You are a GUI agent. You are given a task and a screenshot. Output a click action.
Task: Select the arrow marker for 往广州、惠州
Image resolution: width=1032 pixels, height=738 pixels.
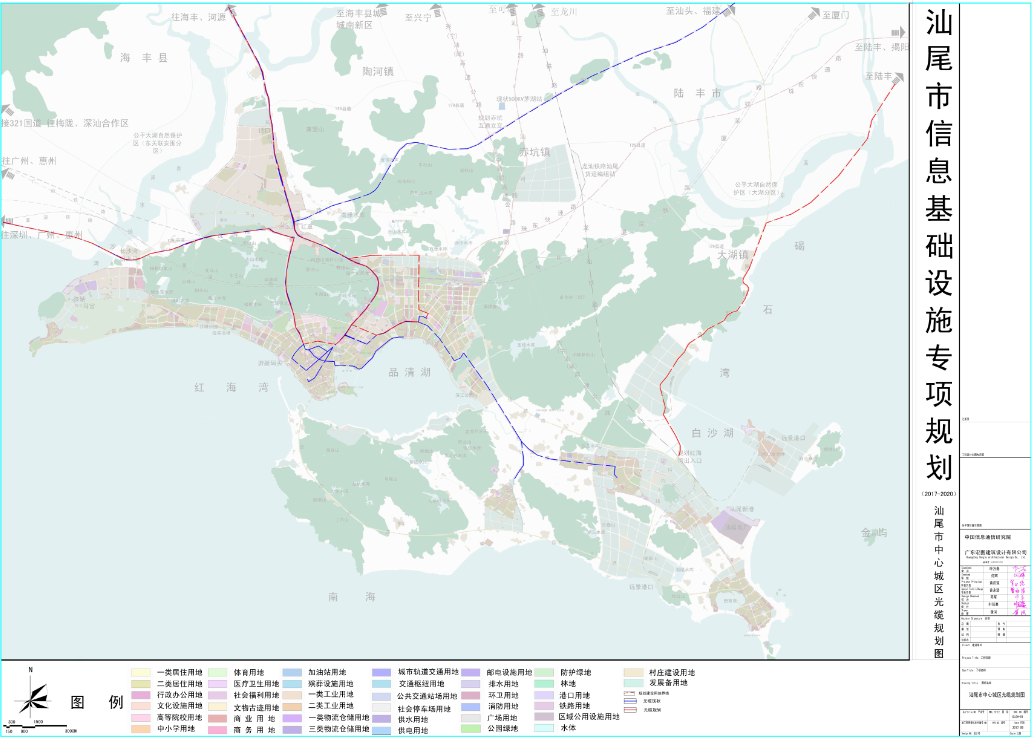[x=8, y=172]
